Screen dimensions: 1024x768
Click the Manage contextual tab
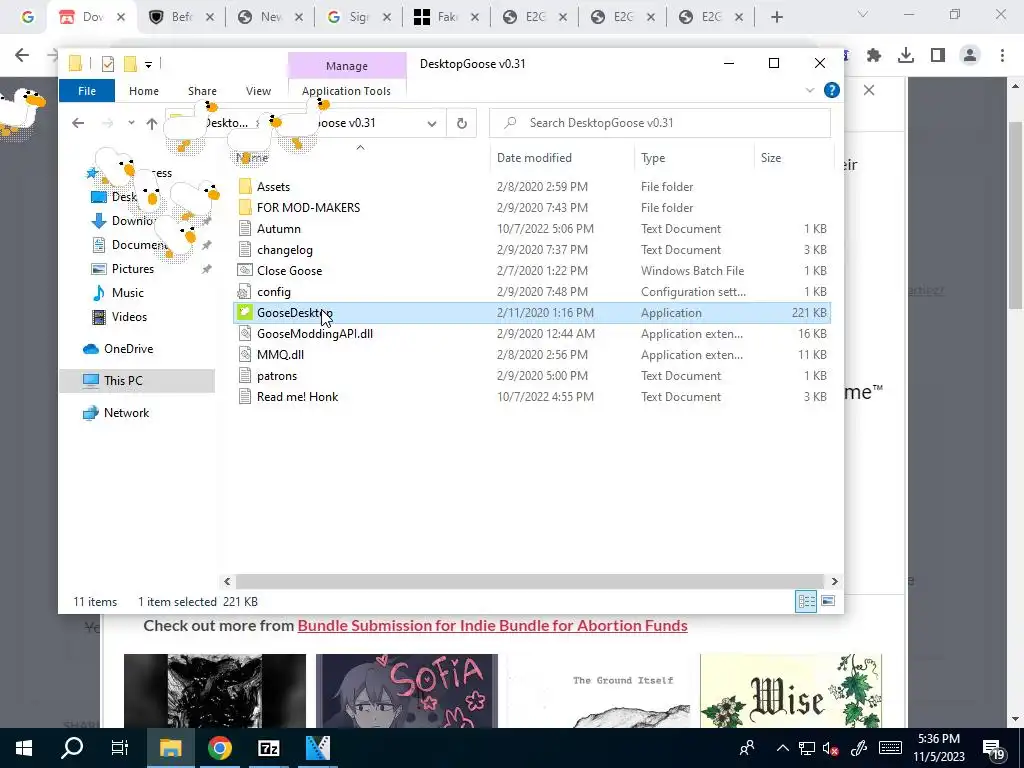[x=347, y=66]
